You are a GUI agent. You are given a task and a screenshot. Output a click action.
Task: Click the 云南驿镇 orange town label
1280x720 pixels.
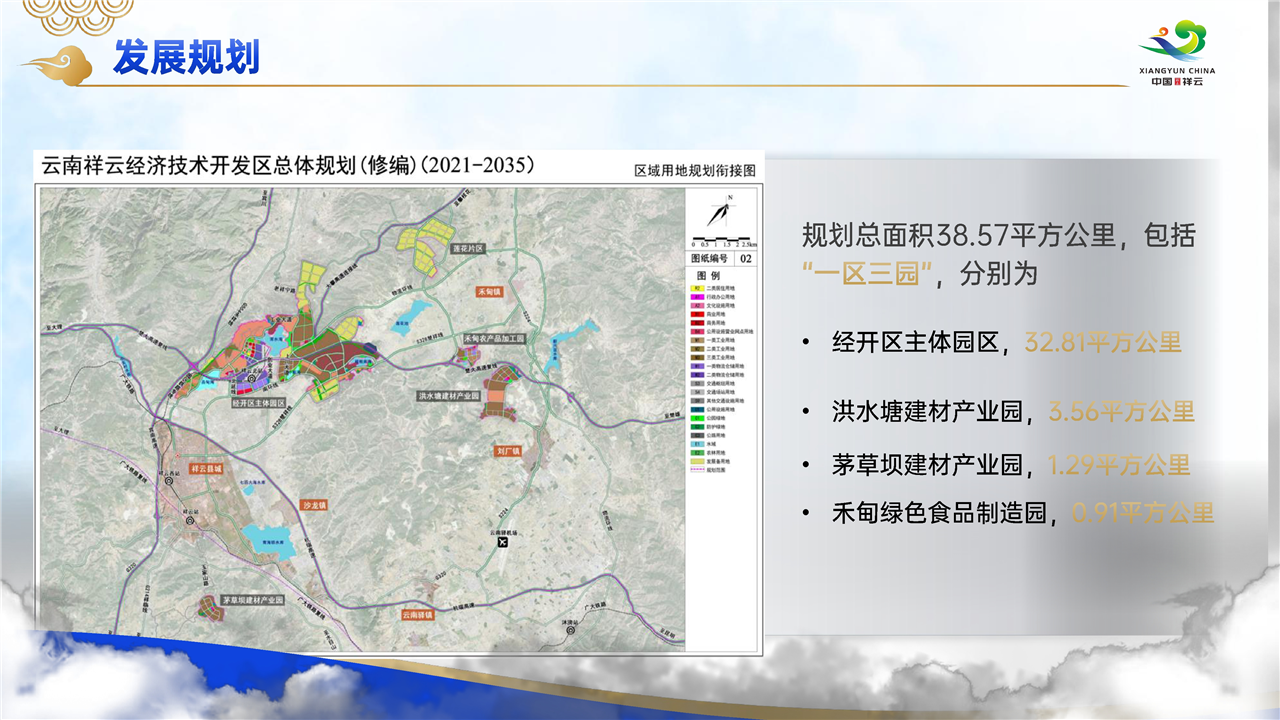pos(418,616)
